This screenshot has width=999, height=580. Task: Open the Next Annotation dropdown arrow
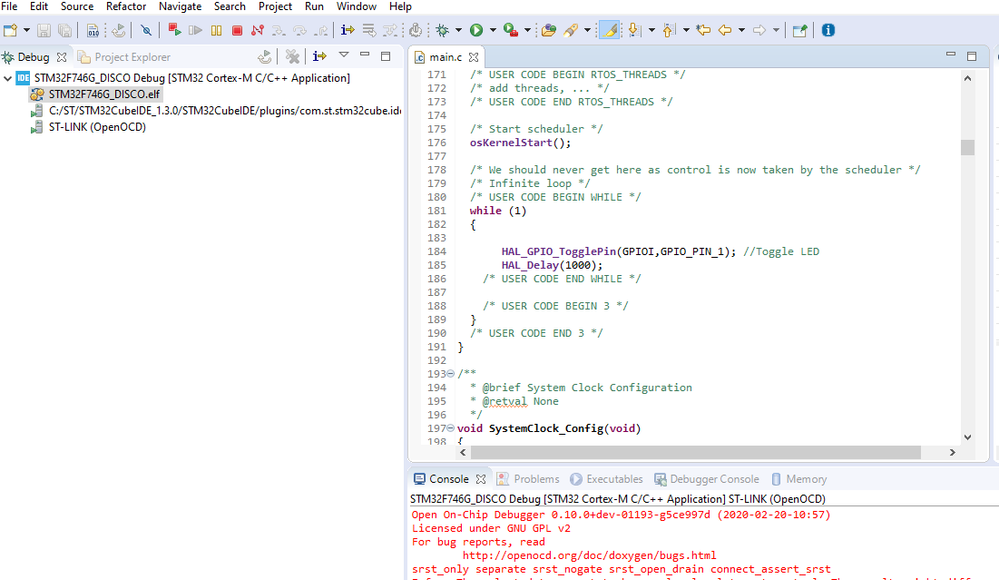tap(651, 30)
